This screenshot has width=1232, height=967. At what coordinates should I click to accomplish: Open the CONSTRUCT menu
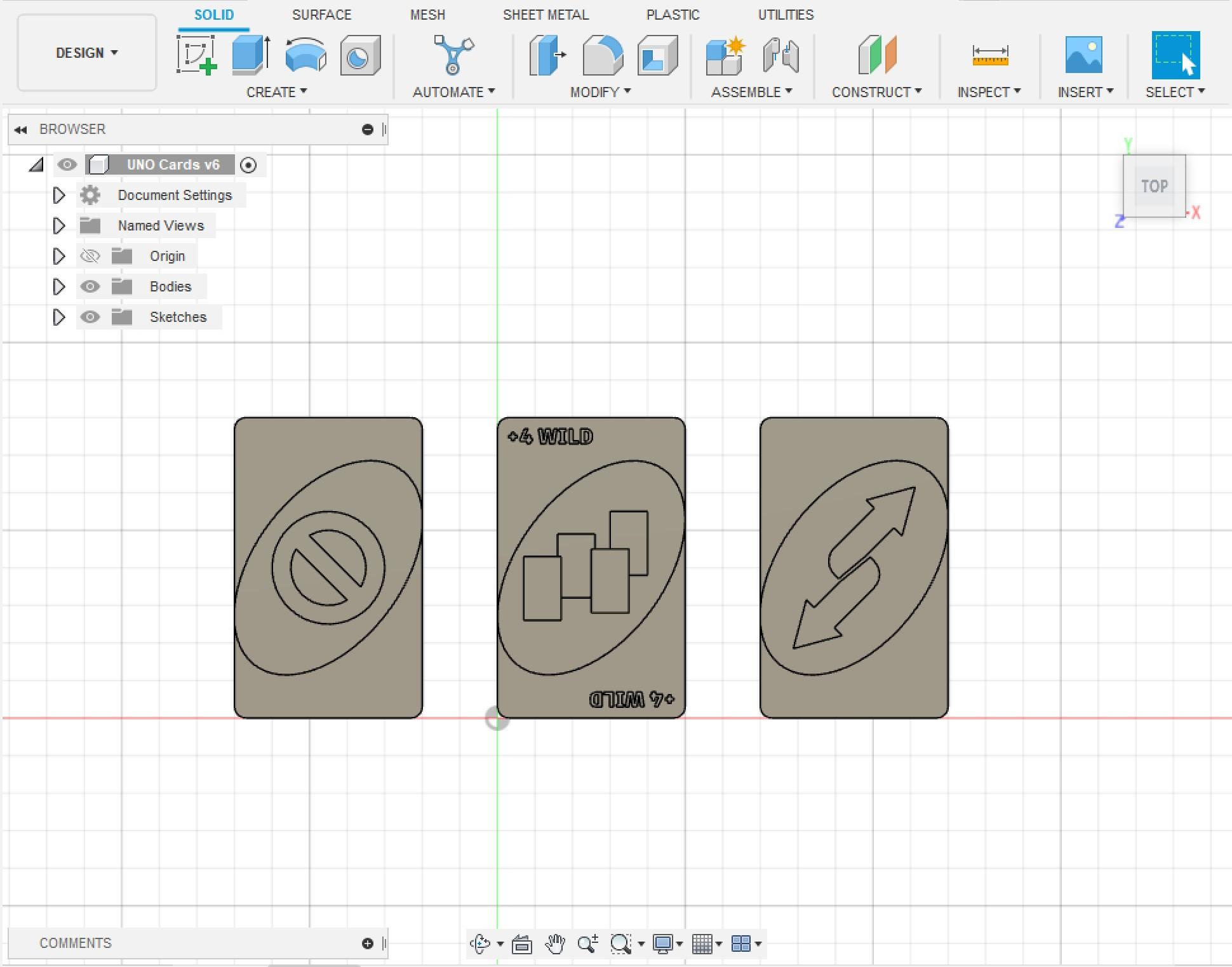(x=876, y=92)
